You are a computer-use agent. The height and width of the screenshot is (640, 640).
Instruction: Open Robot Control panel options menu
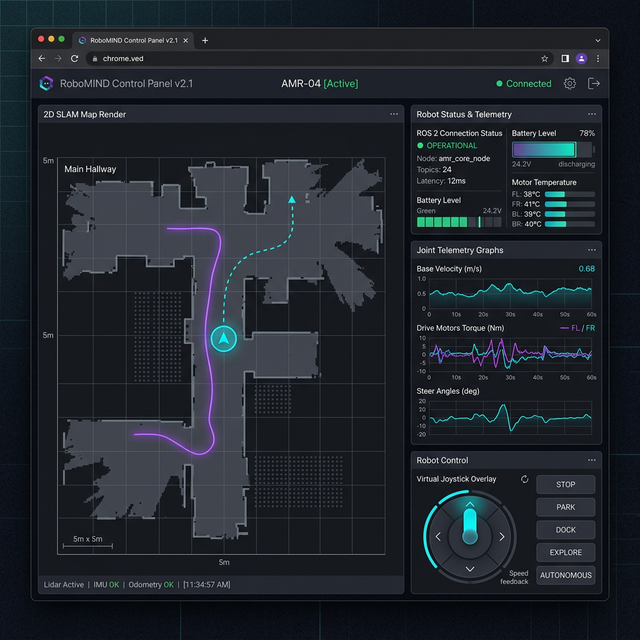(x=592, y=461)
